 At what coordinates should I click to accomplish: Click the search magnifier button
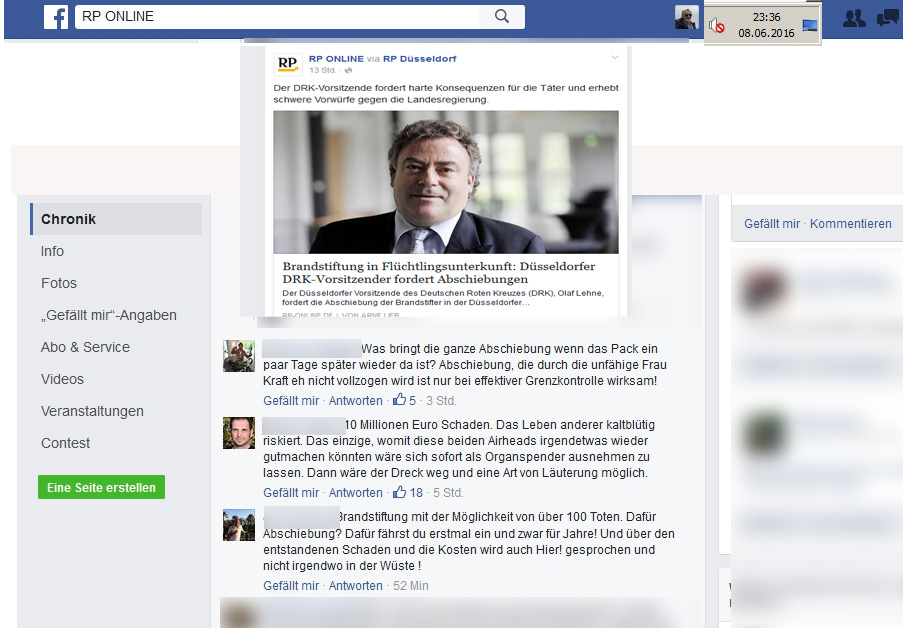(502, 17)
